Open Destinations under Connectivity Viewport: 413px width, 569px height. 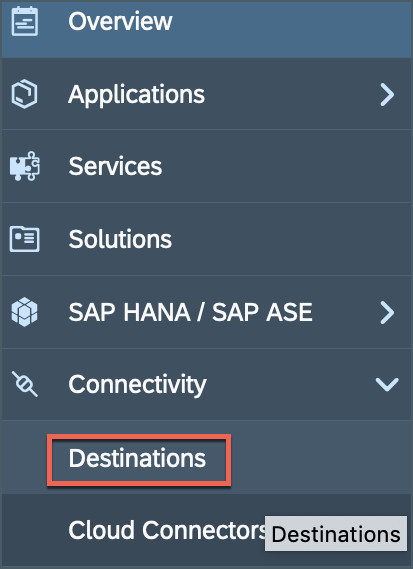(x=137, y=458)
